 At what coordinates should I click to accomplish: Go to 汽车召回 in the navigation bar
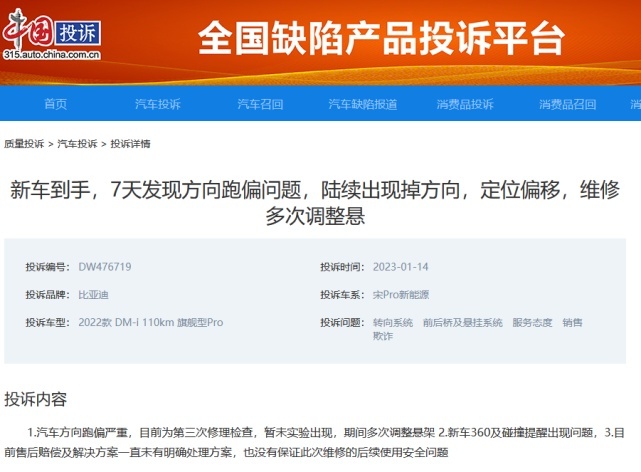[260, 104]
